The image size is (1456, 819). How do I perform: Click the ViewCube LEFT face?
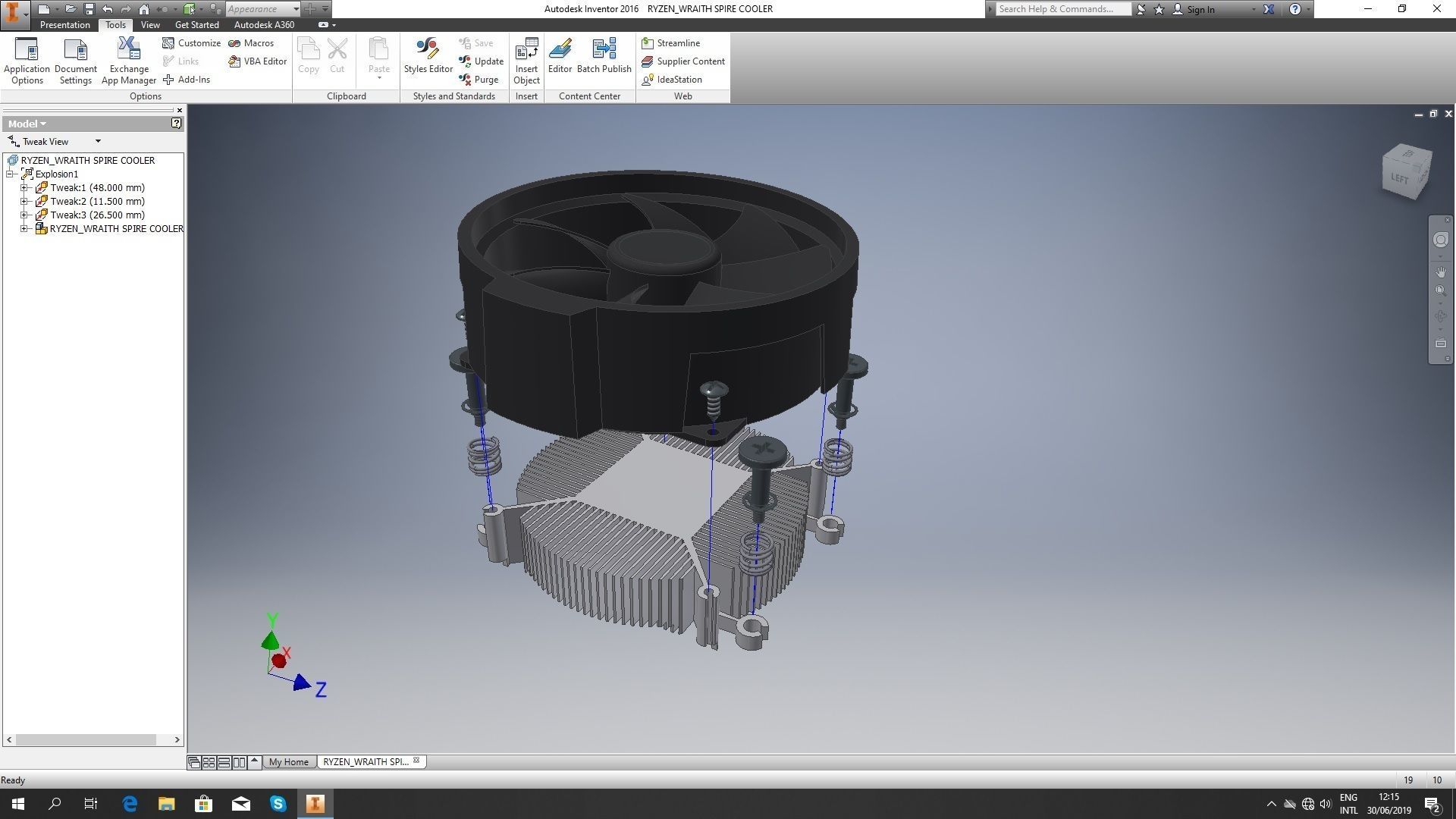coord(1400,180)
